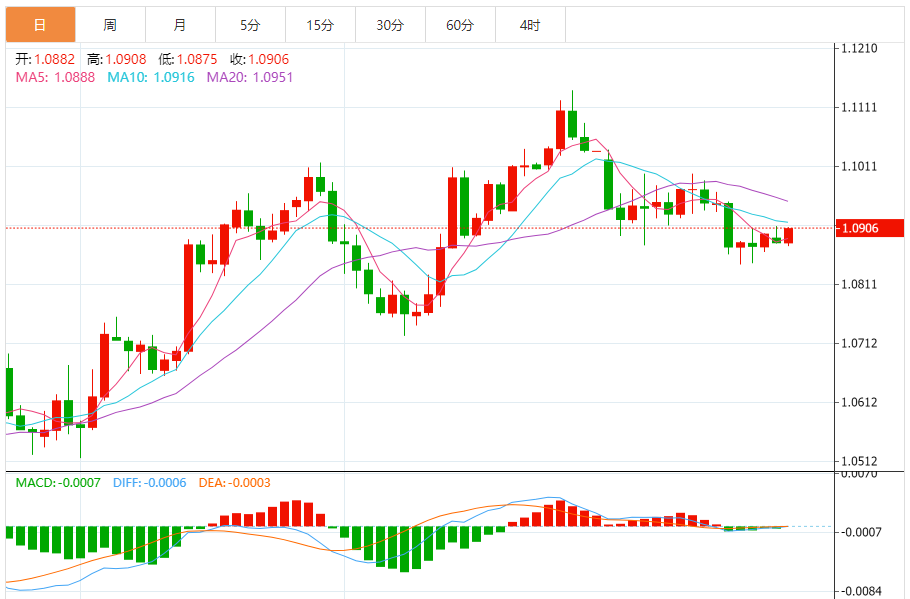This screenshot has width=910, height=599.
Task: Click the DIFF value label
Action: (x=150, y=483)
